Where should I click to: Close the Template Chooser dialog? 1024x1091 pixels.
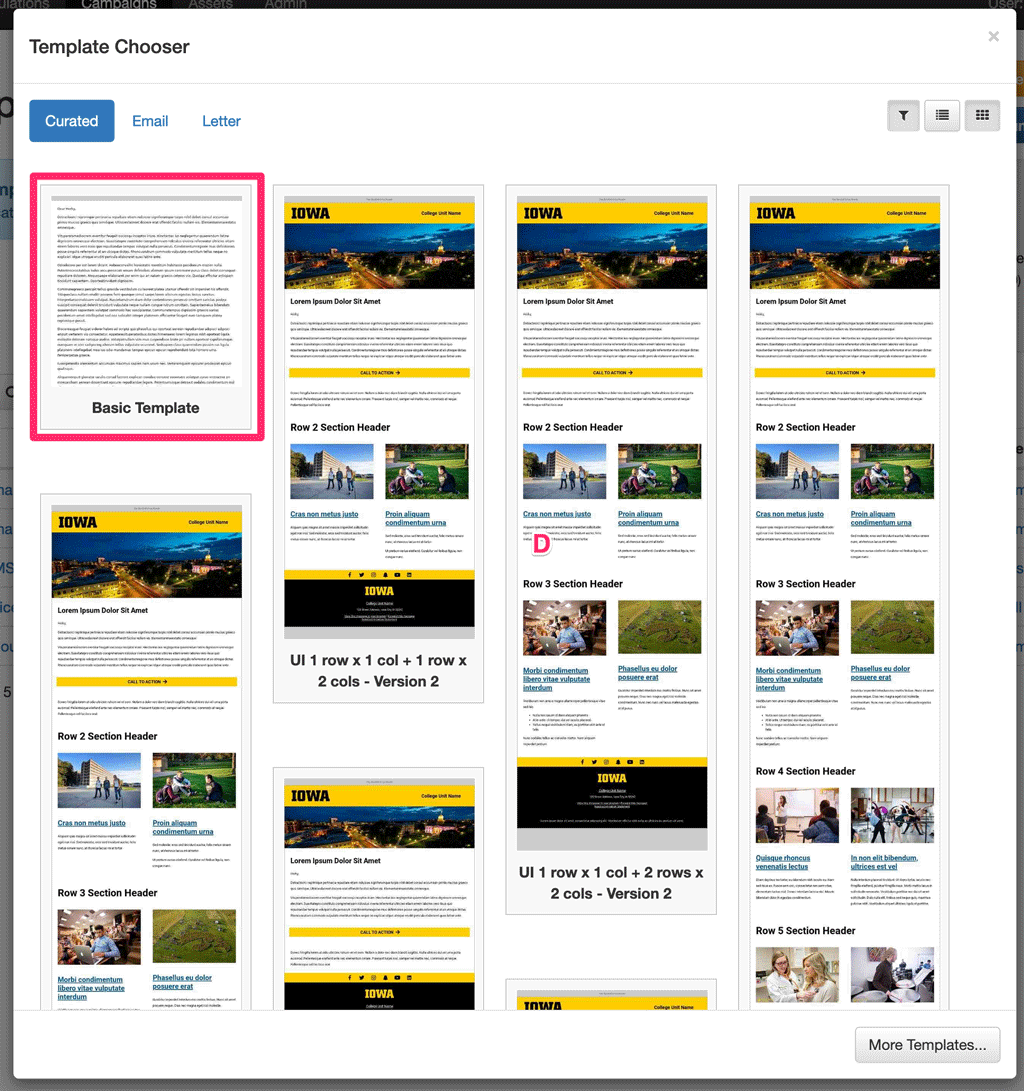(993, 37)
